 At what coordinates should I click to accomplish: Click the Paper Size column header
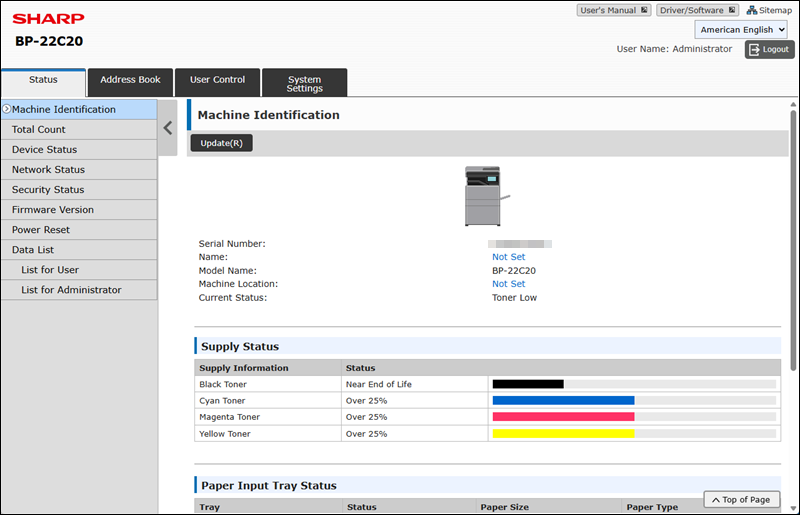click(x=505, y=507)
